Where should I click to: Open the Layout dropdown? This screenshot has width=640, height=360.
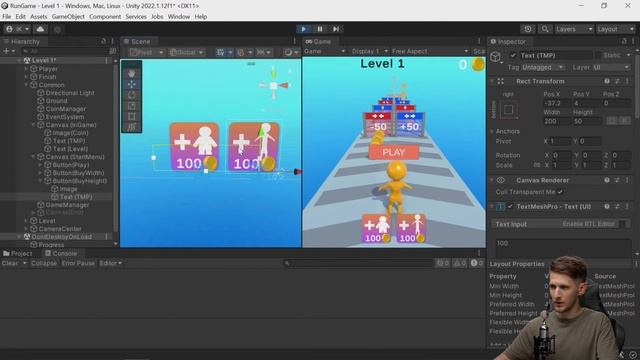(x=615, y=29)
